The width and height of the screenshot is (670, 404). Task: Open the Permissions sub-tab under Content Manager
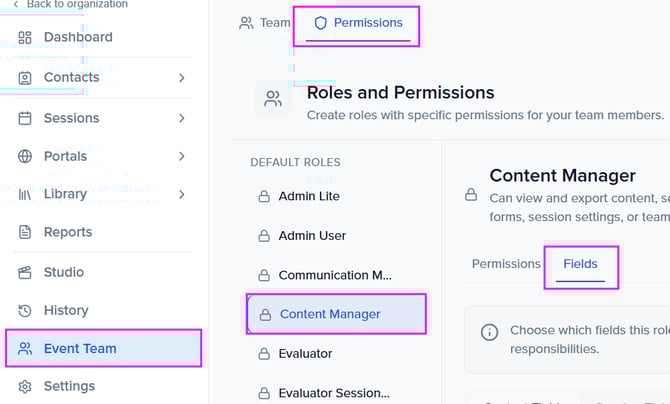pyautogui.click(x=506, y=264)
